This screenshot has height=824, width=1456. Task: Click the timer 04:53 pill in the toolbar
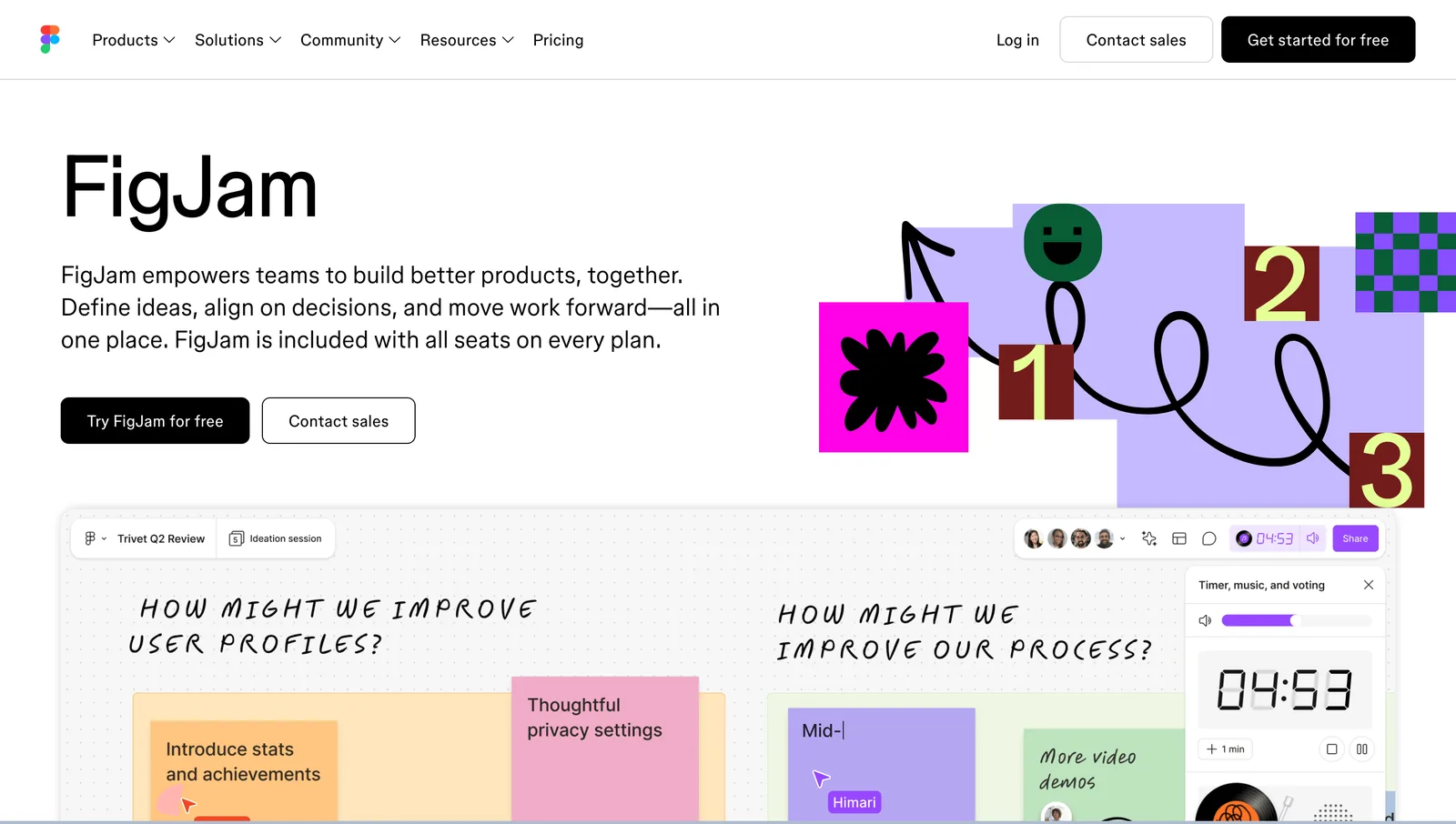click(x=1265, y=538)
